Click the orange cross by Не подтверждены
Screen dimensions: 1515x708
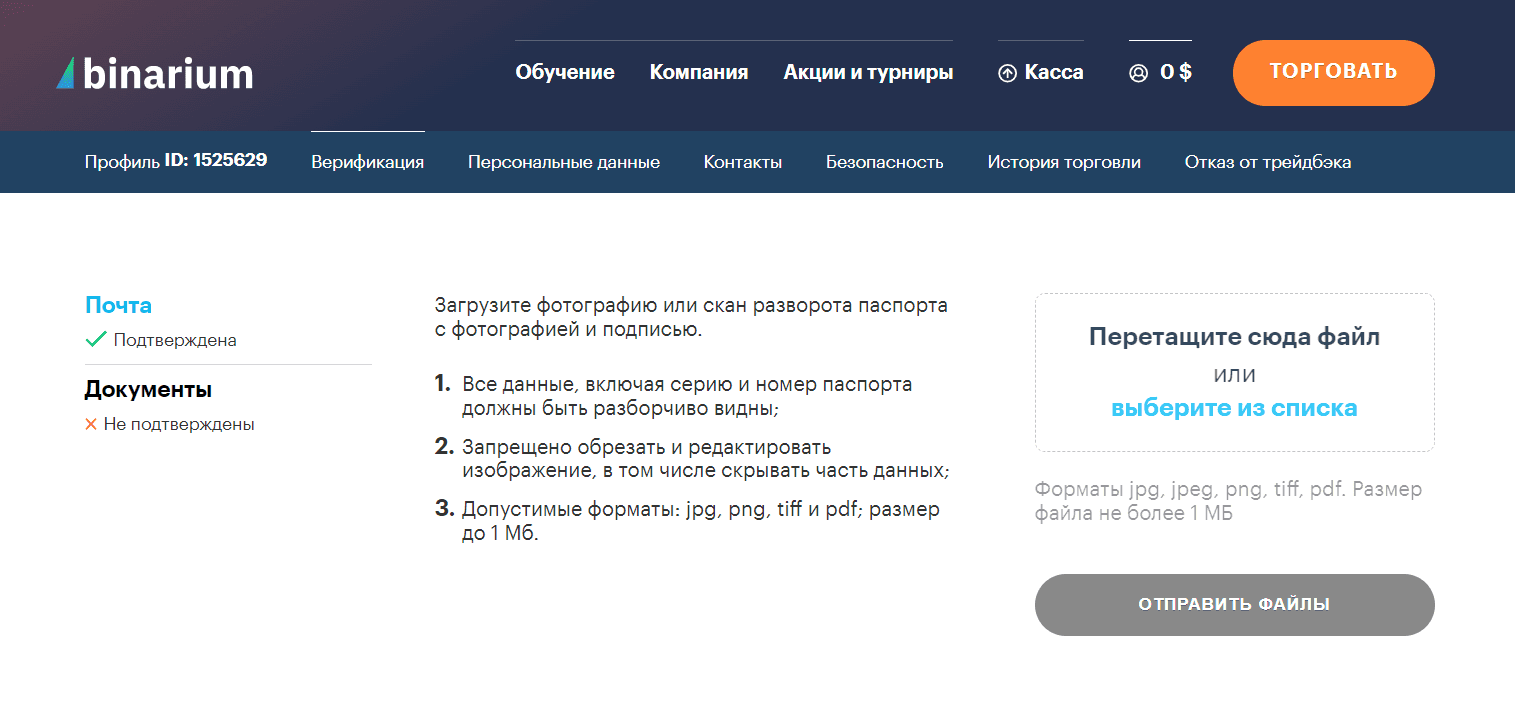click(x=91, y=424)
